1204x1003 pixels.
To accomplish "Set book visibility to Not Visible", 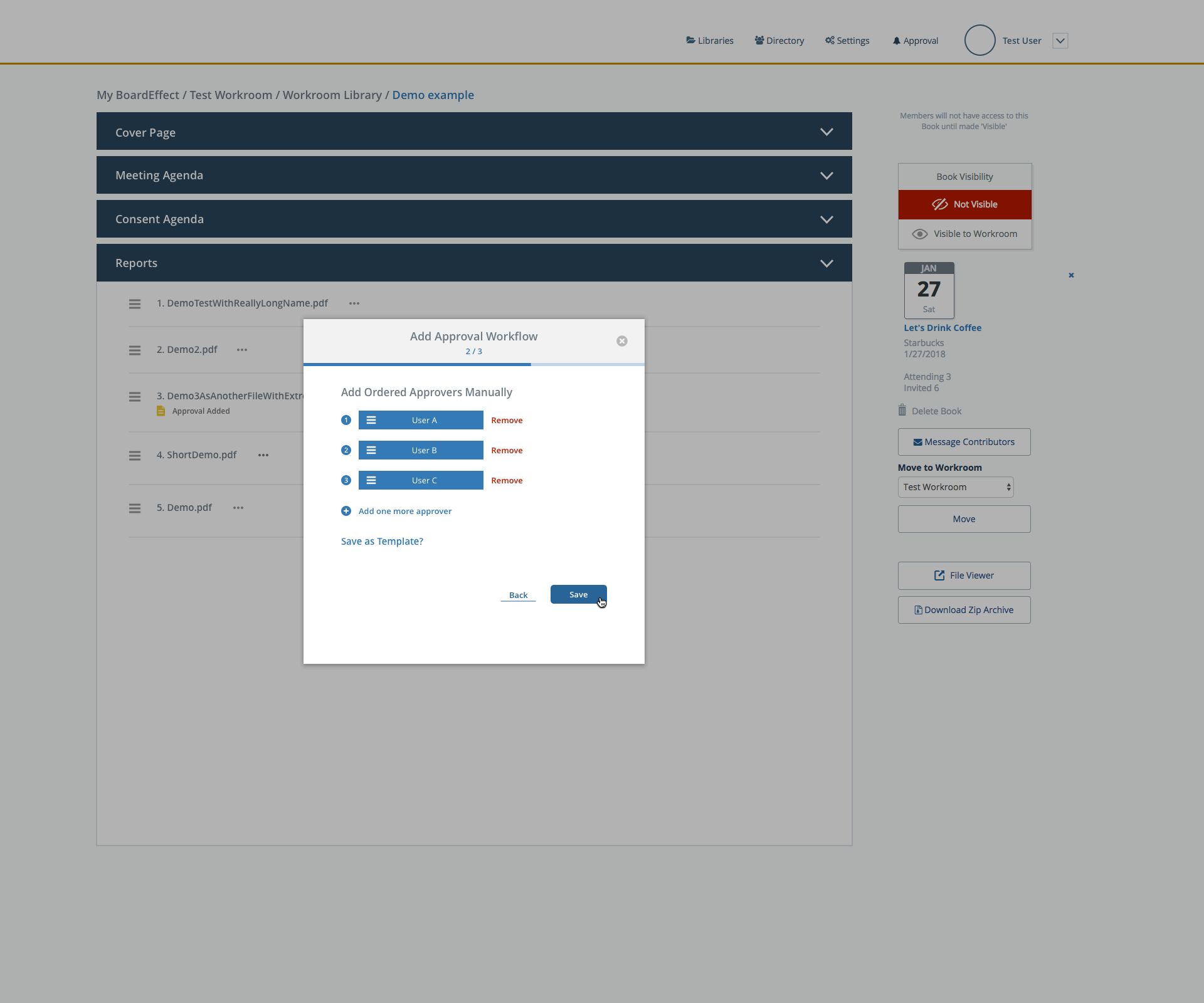I will pos(964,204).
